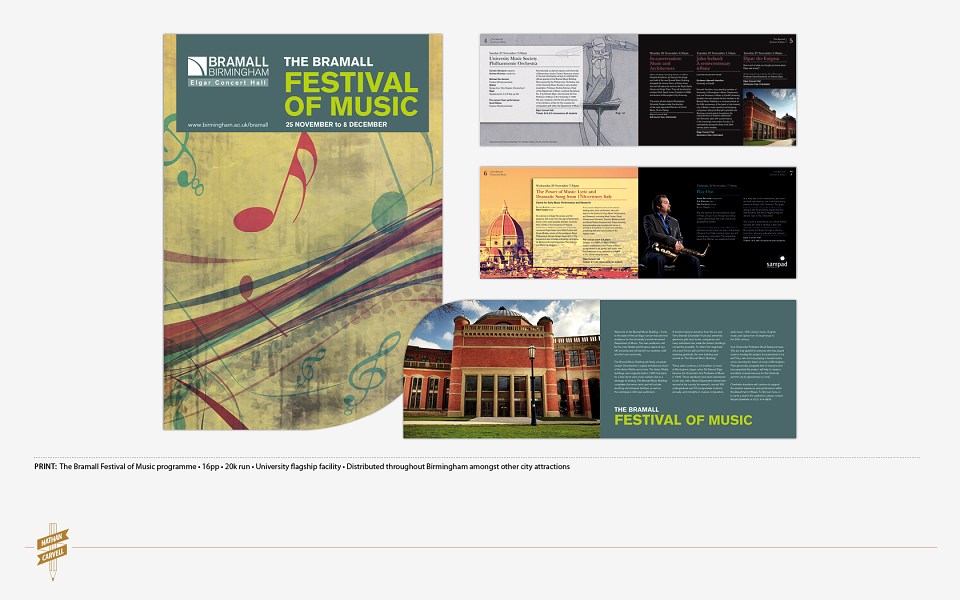Image resolution: width=960 pixels, height=600 pixels.
Task: Click the PRINT project caption text
Action: coord(302,467)
